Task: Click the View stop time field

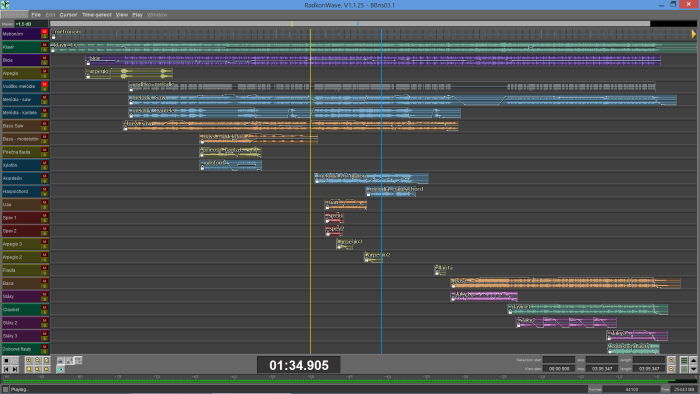Action: click(x=602, y=369)
